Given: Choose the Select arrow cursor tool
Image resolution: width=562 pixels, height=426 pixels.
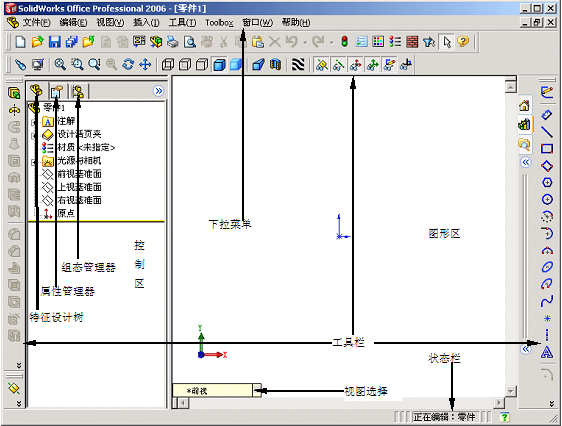Looking at the screenshot, I should 447,42.
